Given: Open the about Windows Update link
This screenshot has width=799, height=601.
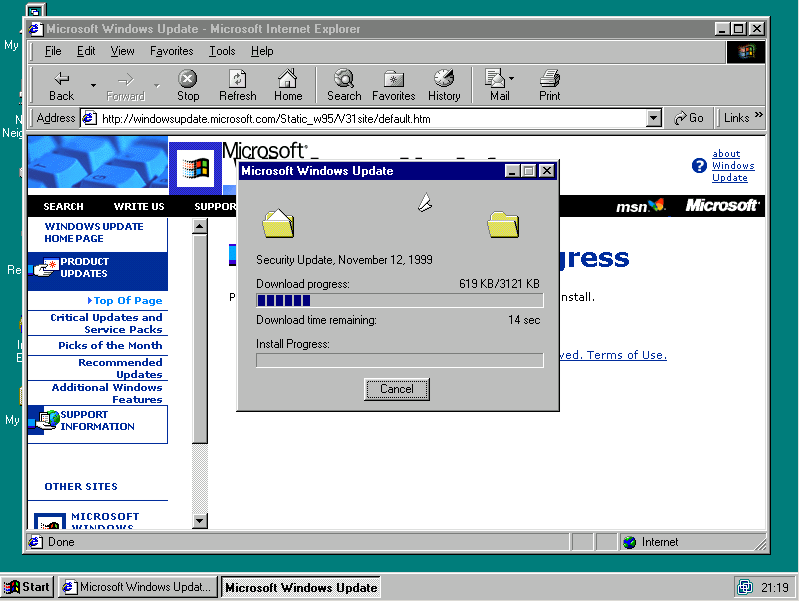Looking at the screenshot, I should (733, 166).
